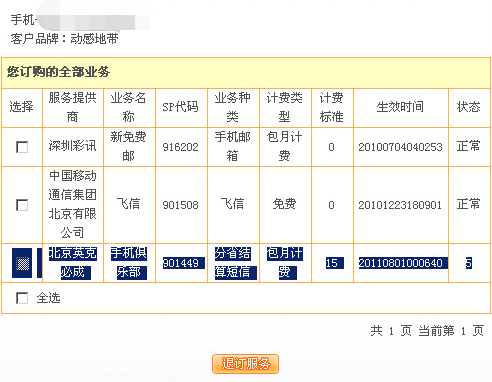
Task: Select 手机俱乐部 service name cell
Action: point(129,263)
